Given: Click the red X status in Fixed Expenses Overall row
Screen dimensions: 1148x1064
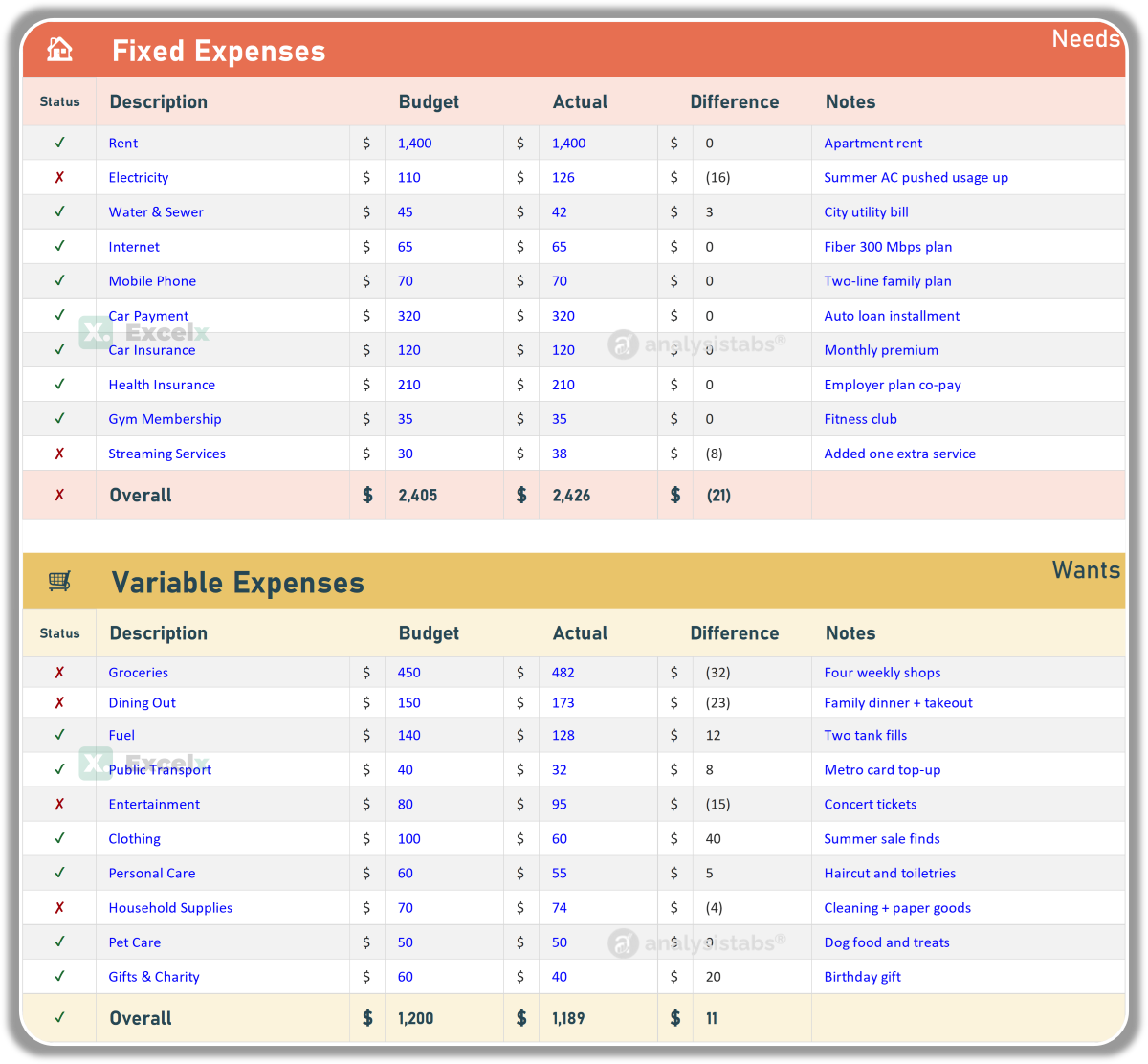Looking at the screenshot, I should coord(59,495).
